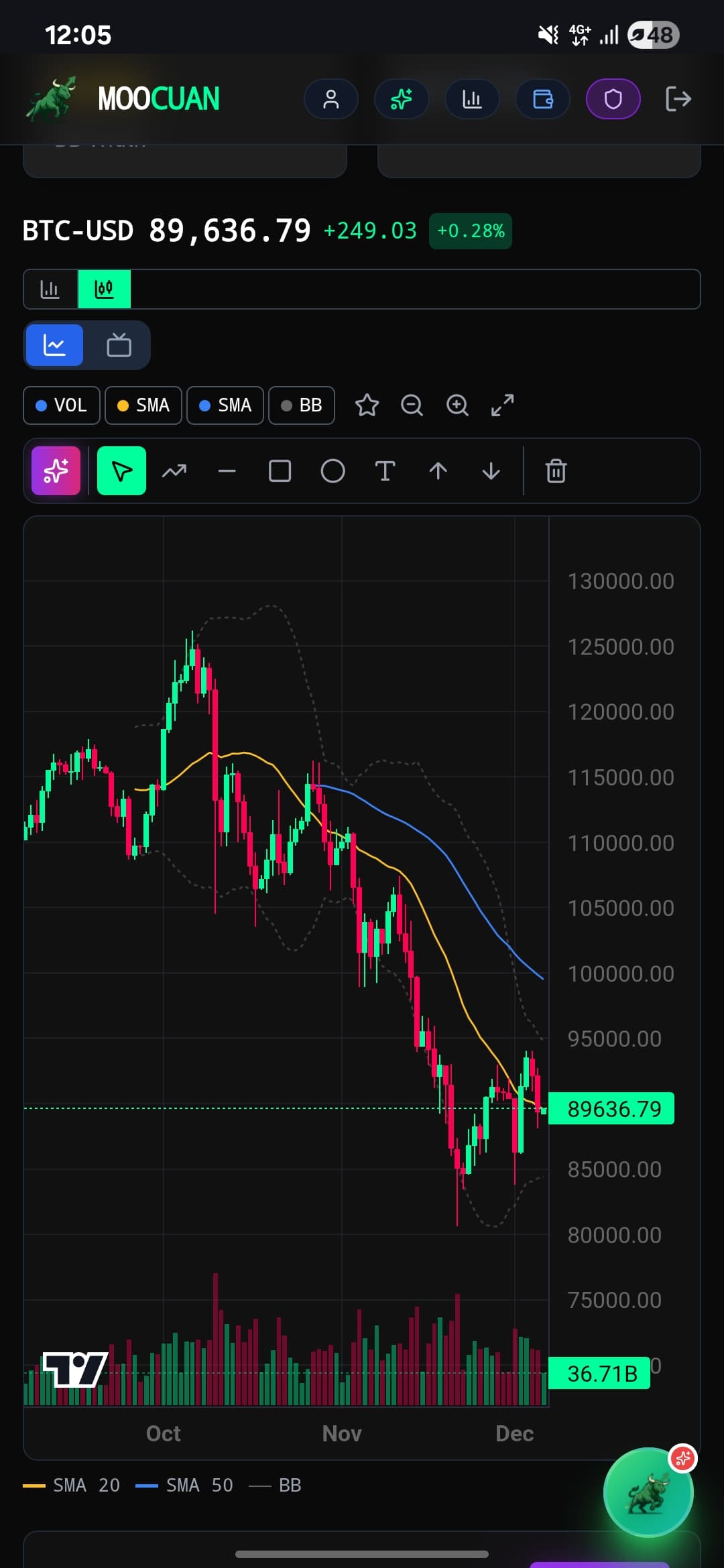Open the floating bull assistant button
The width and height of the screenshot is (724, 1568).
tap(648, 1492)
